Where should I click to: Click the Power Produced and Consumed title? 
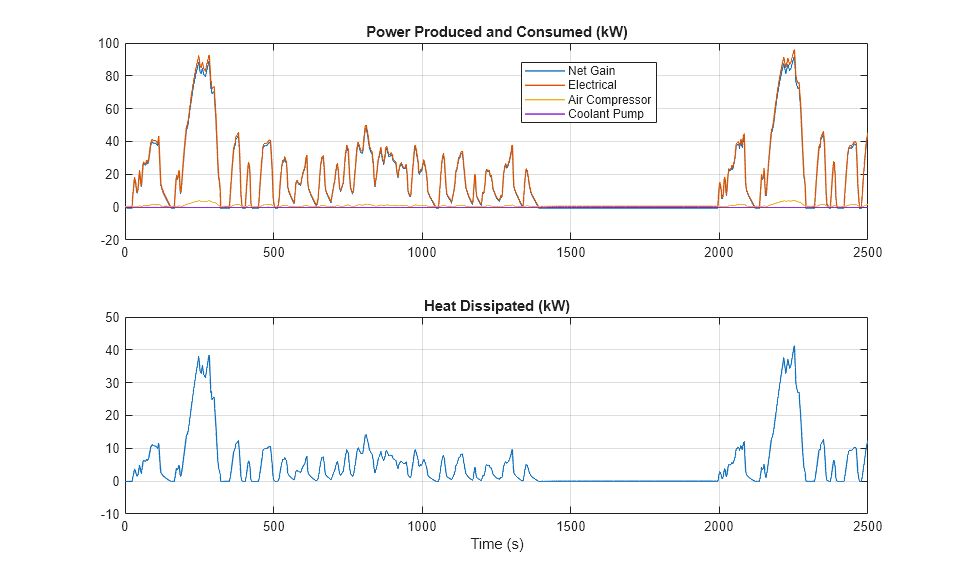point(497,32)
